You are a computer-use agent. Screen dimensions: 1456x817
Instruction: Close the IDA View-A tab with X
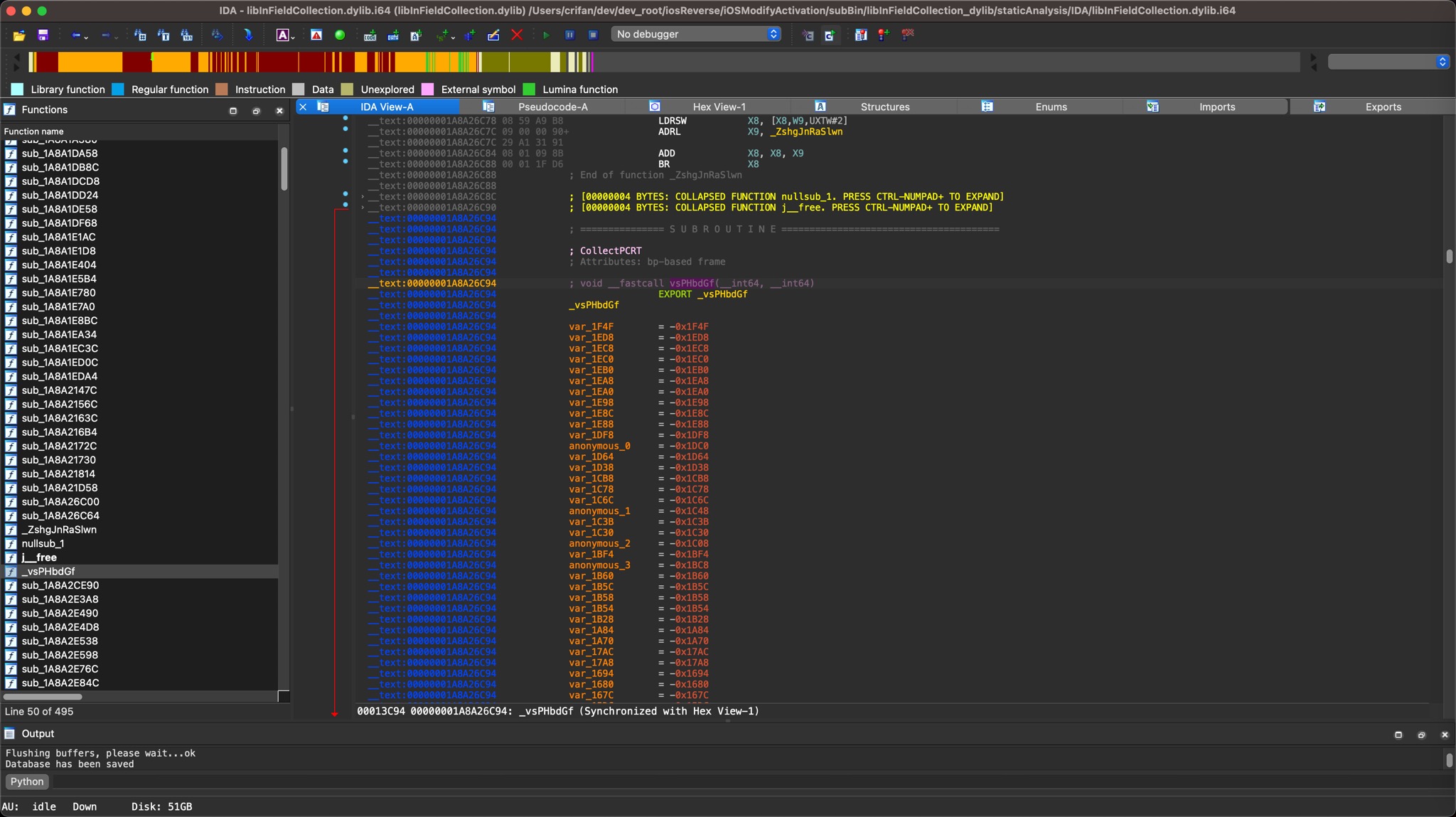point(303,107)
